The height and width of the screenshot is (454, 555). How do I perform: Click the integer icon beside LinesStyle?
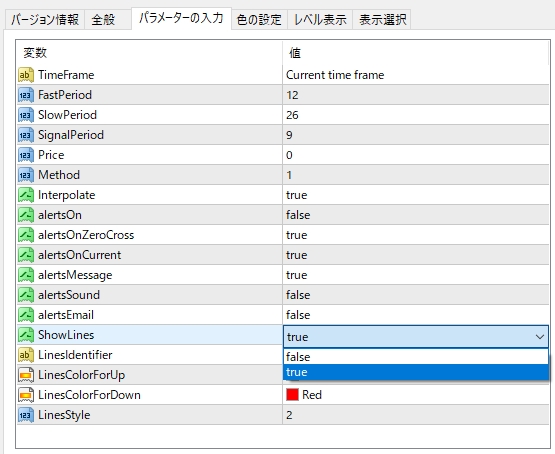(x=26, y=415)
